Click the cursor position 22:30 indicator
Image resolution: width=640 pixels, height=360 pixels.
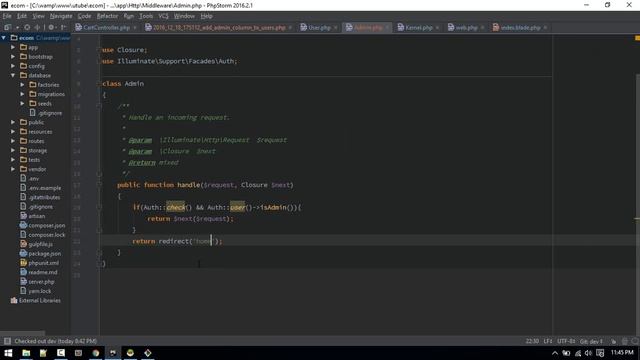click(532, 341)
